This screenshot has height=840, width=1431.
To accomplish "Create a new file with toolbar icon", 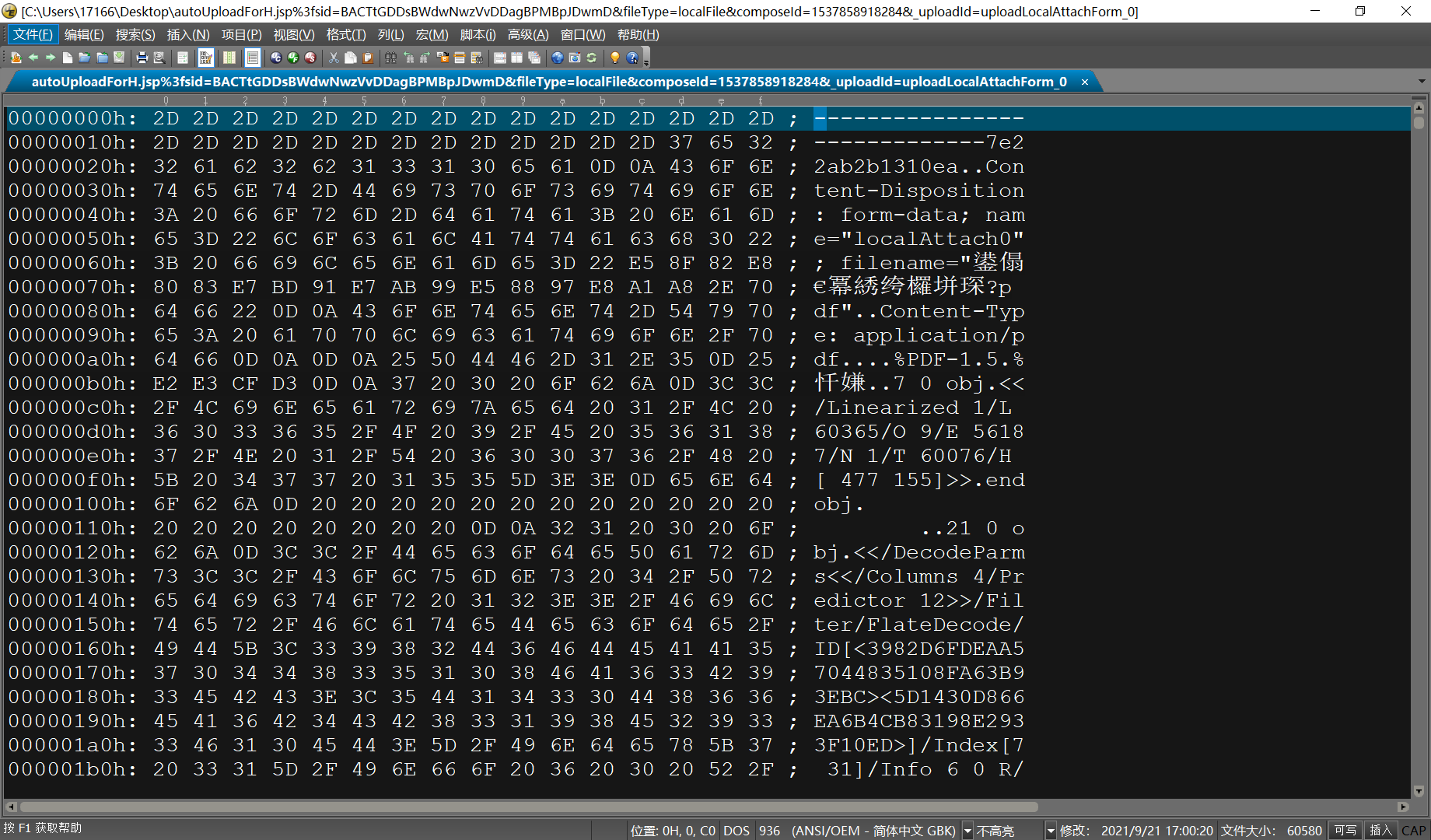I will [68, 58].
